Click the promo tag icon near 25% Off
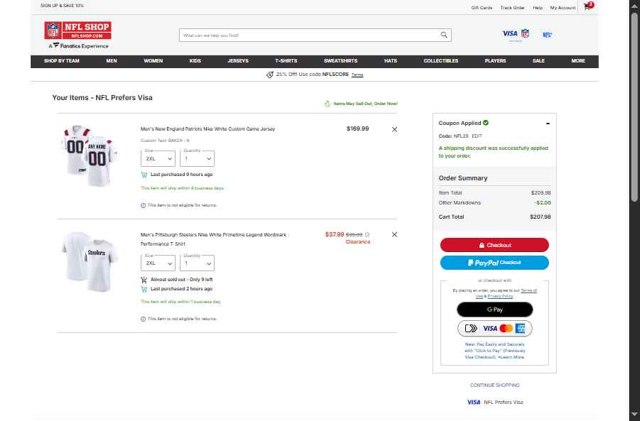This screenshot has width=640, height=421. [x=270, y=75]
